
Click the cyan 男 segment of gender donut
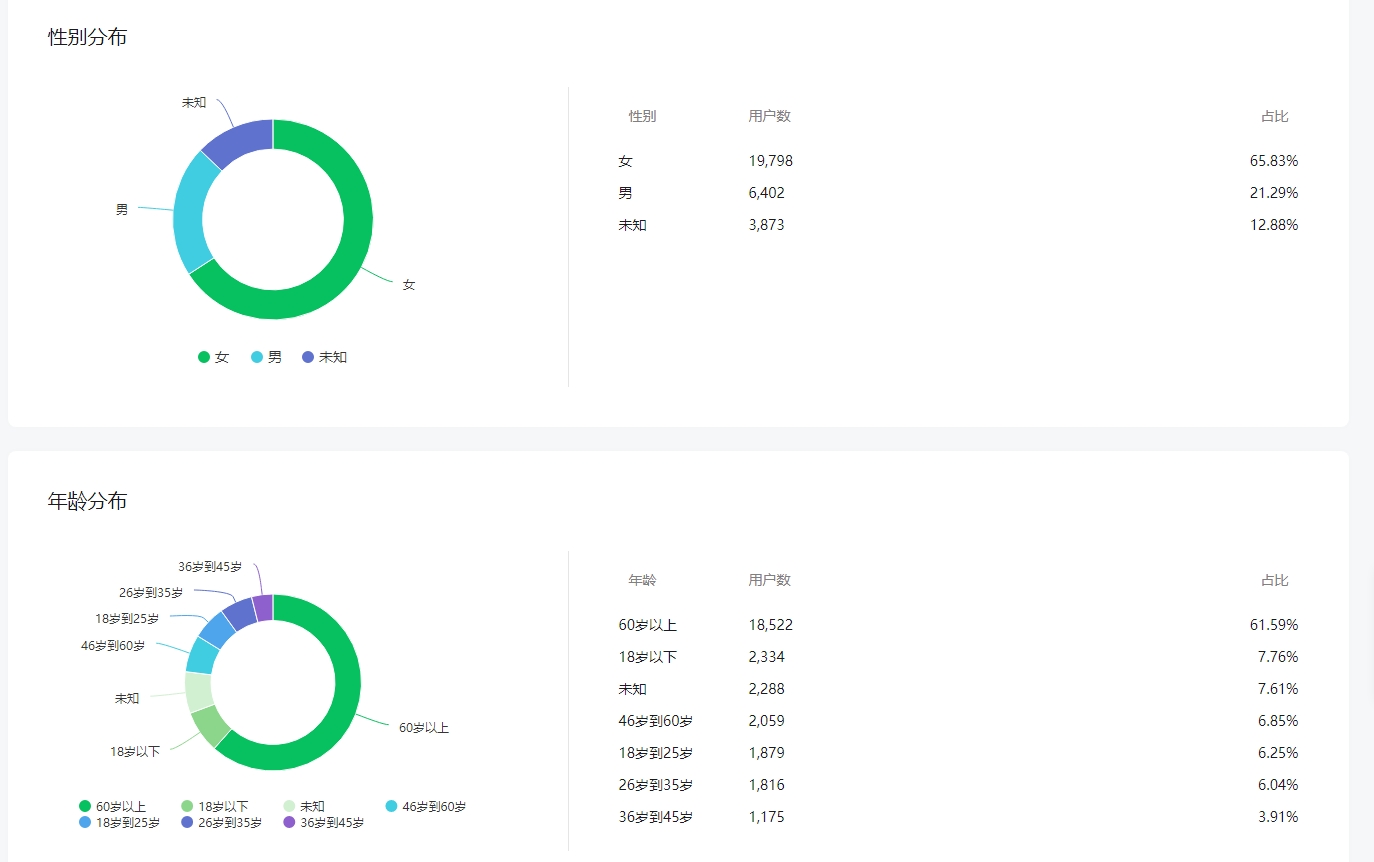pos(190,210)
